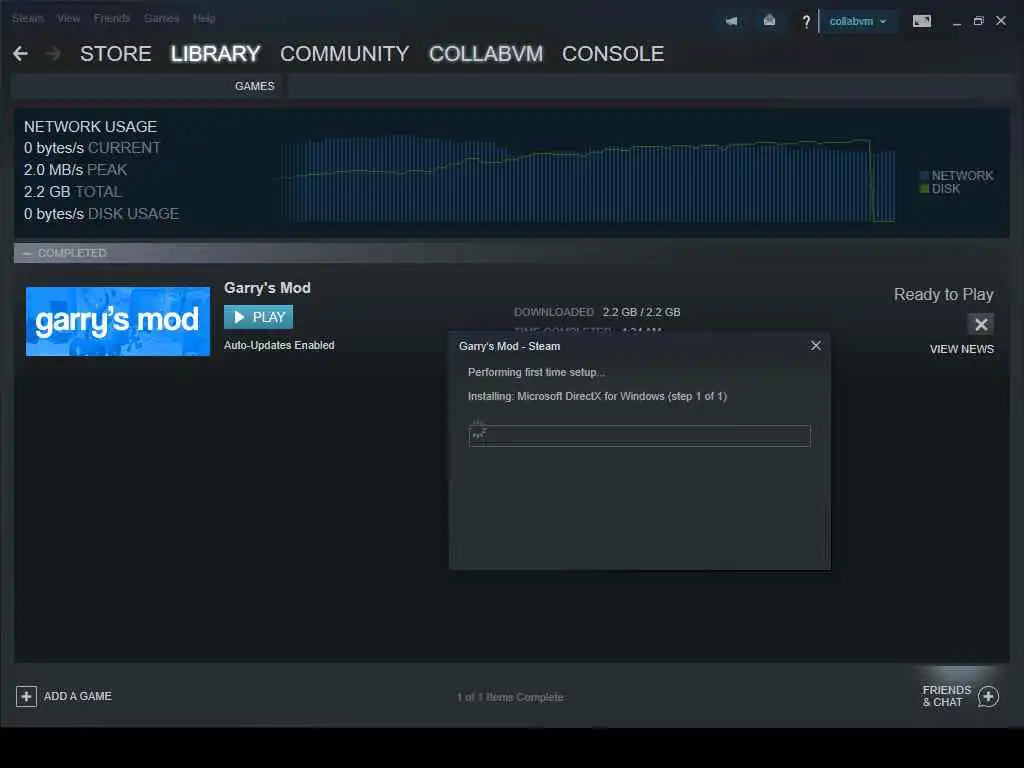This screenshot has height=768, width=1024.
Task: Open View News for Garry's Mod
Action: click(962, 349)
